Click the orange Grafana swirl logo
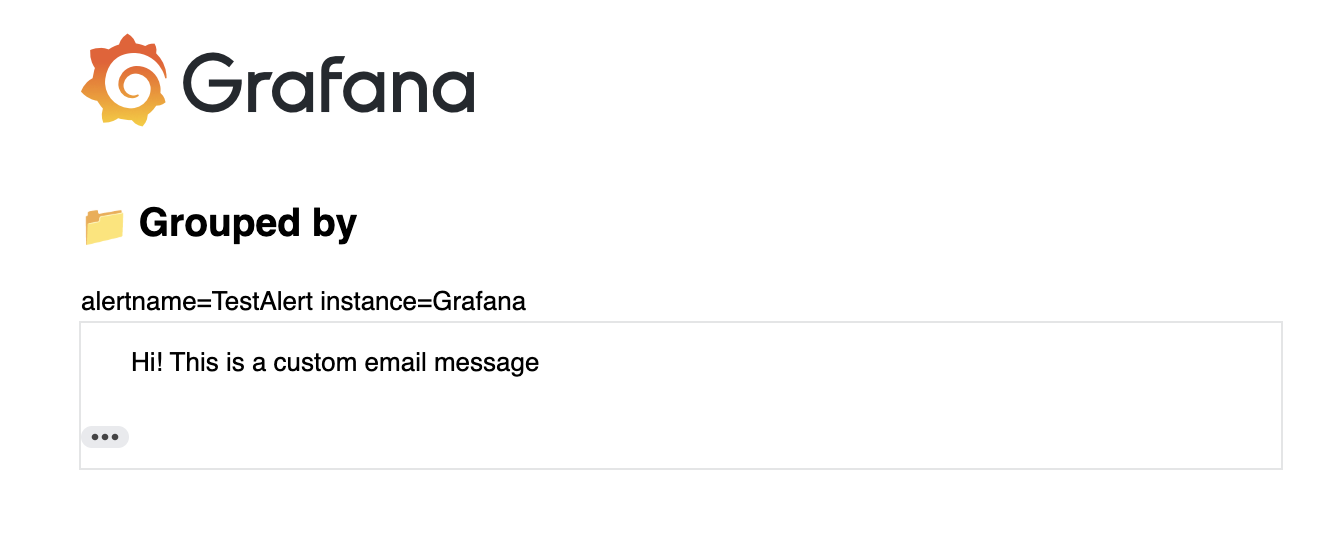The width and height of the screenshot is (1330, 548). 124,79
